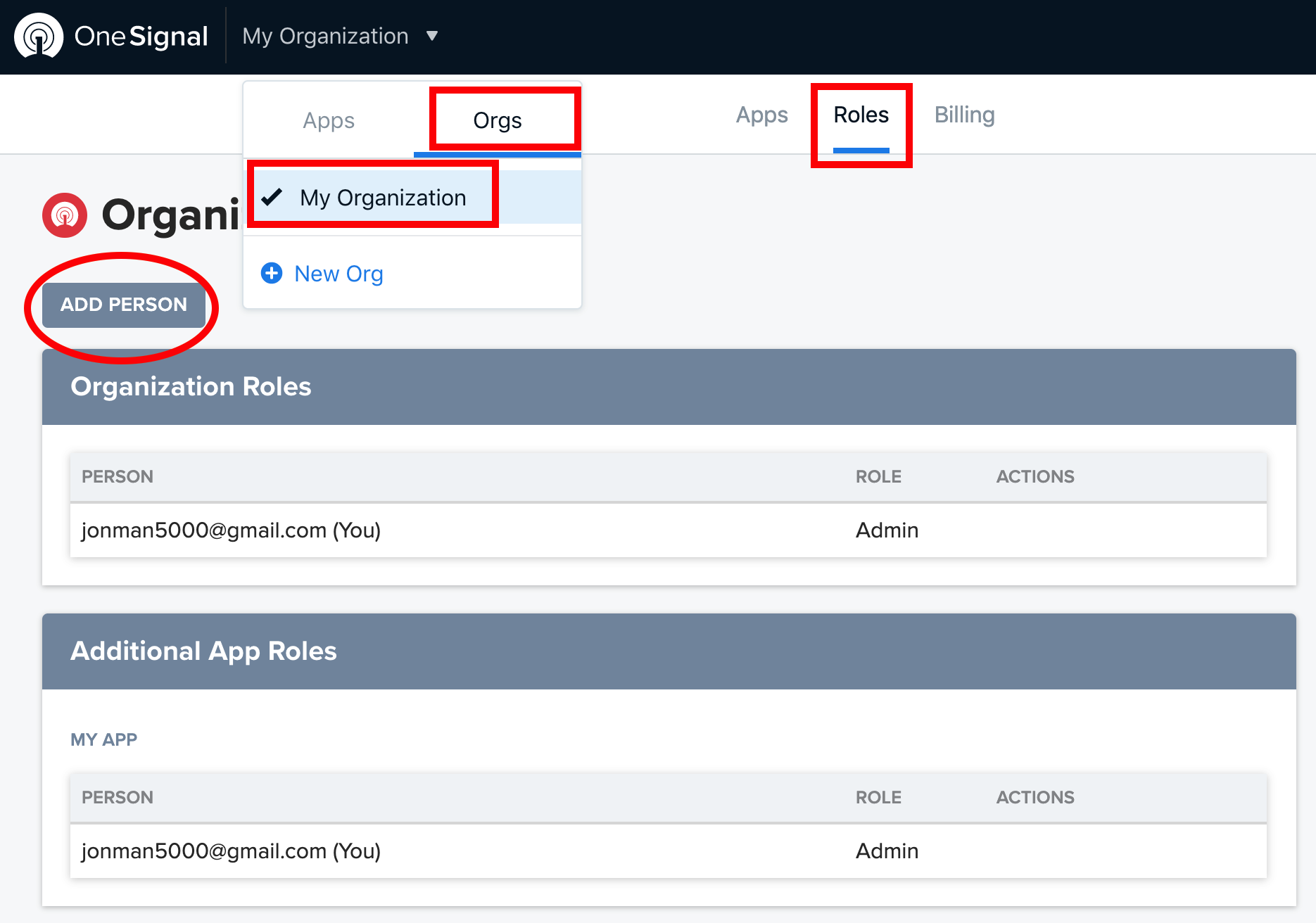1316x923 pixels.
Task: Select the Organization Roles panel header
Action: (x=669, y=387)
